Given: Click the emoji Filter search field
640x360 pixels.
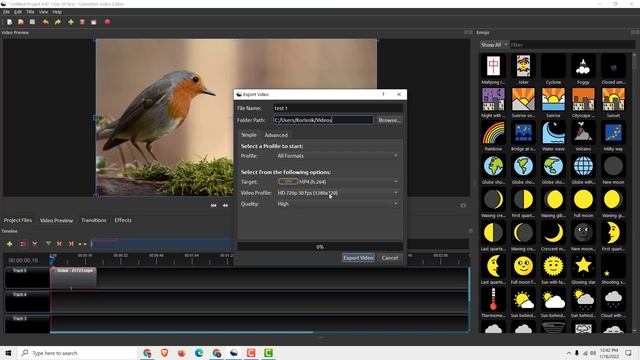Looking at the screenshot, I should pos(572,44).
